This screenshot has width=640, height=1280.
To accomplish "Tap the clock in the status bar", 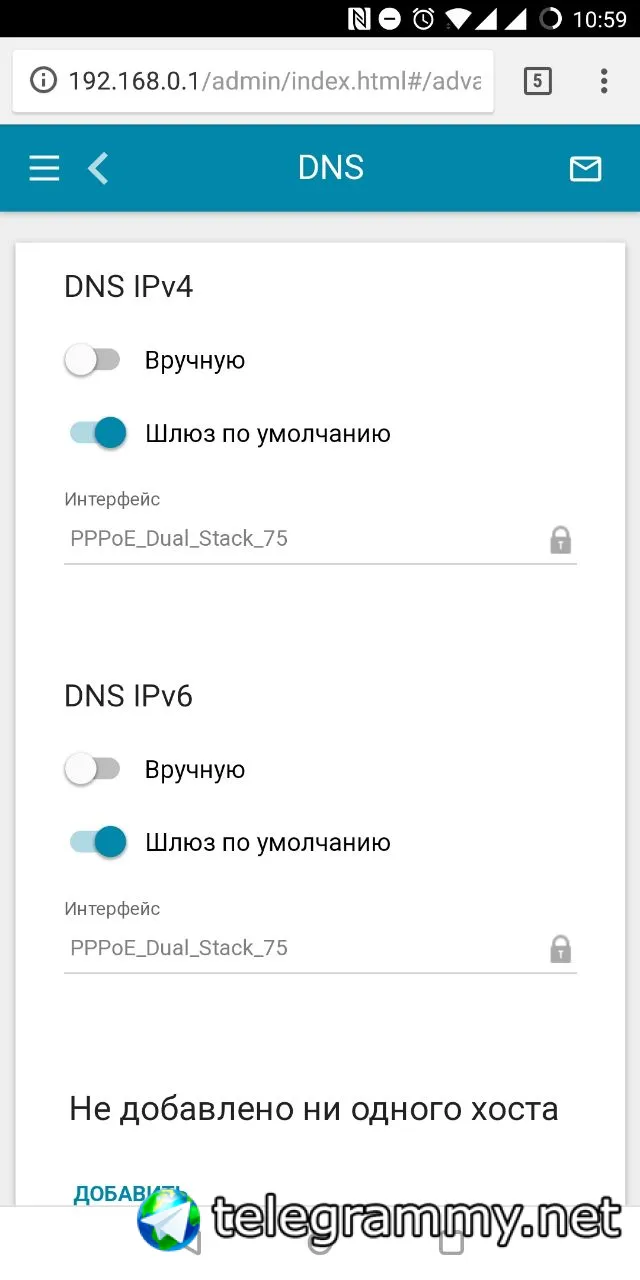I will pyautogui.click(x=602, y=18).
